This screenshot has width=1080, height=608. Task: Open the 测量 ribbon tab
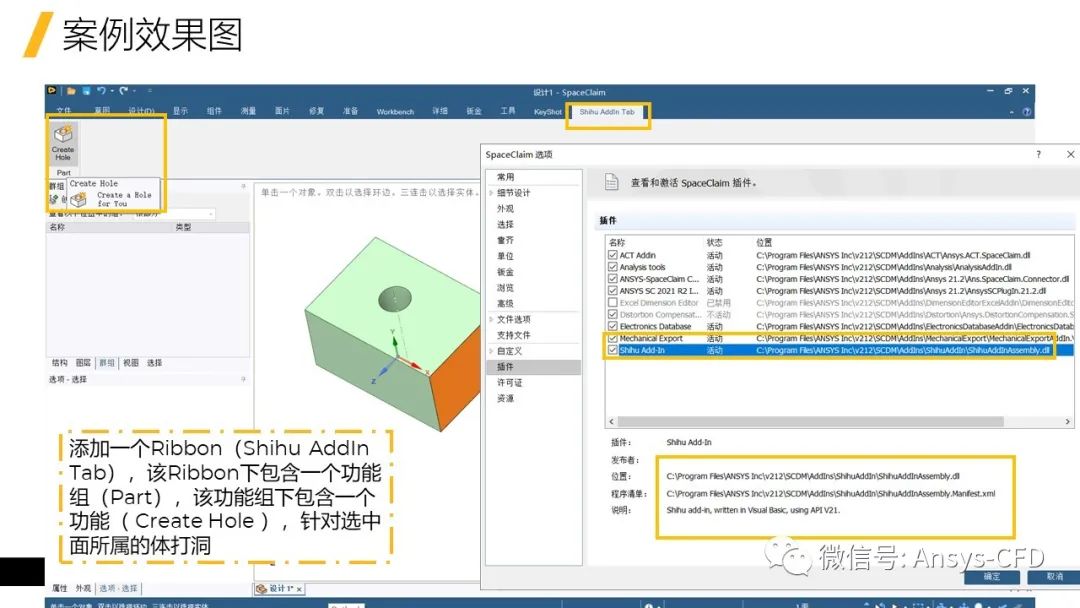click(248, 111)
